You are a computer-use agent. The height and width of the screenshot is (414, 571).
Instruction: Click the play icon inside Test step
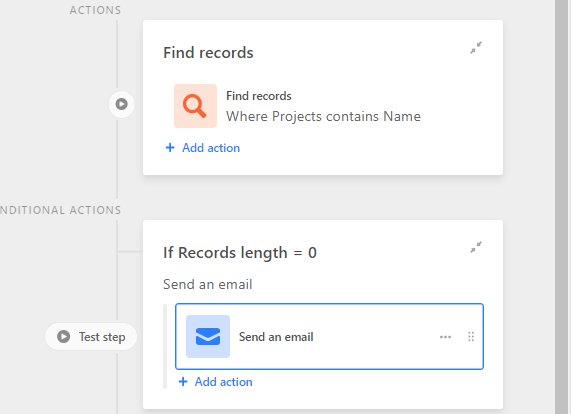[64, 336]
